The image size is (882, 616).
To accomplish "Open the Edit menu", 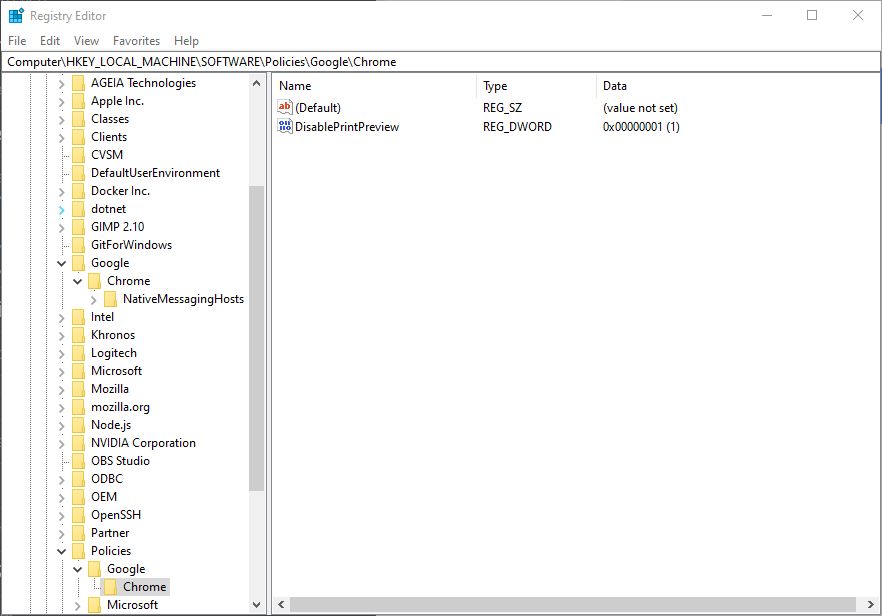I will click(50, 41).
